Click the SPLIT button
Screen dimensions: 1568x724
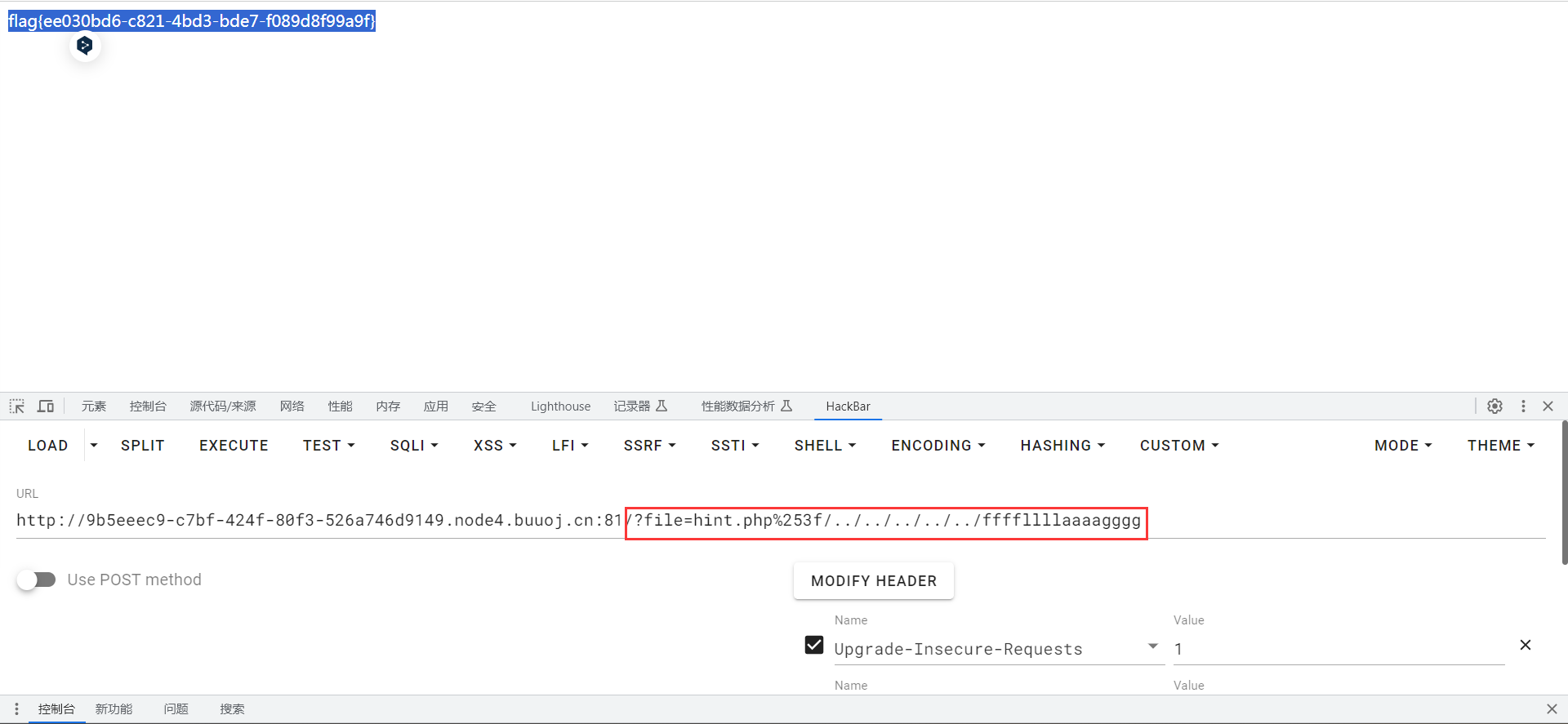[143, 446]
